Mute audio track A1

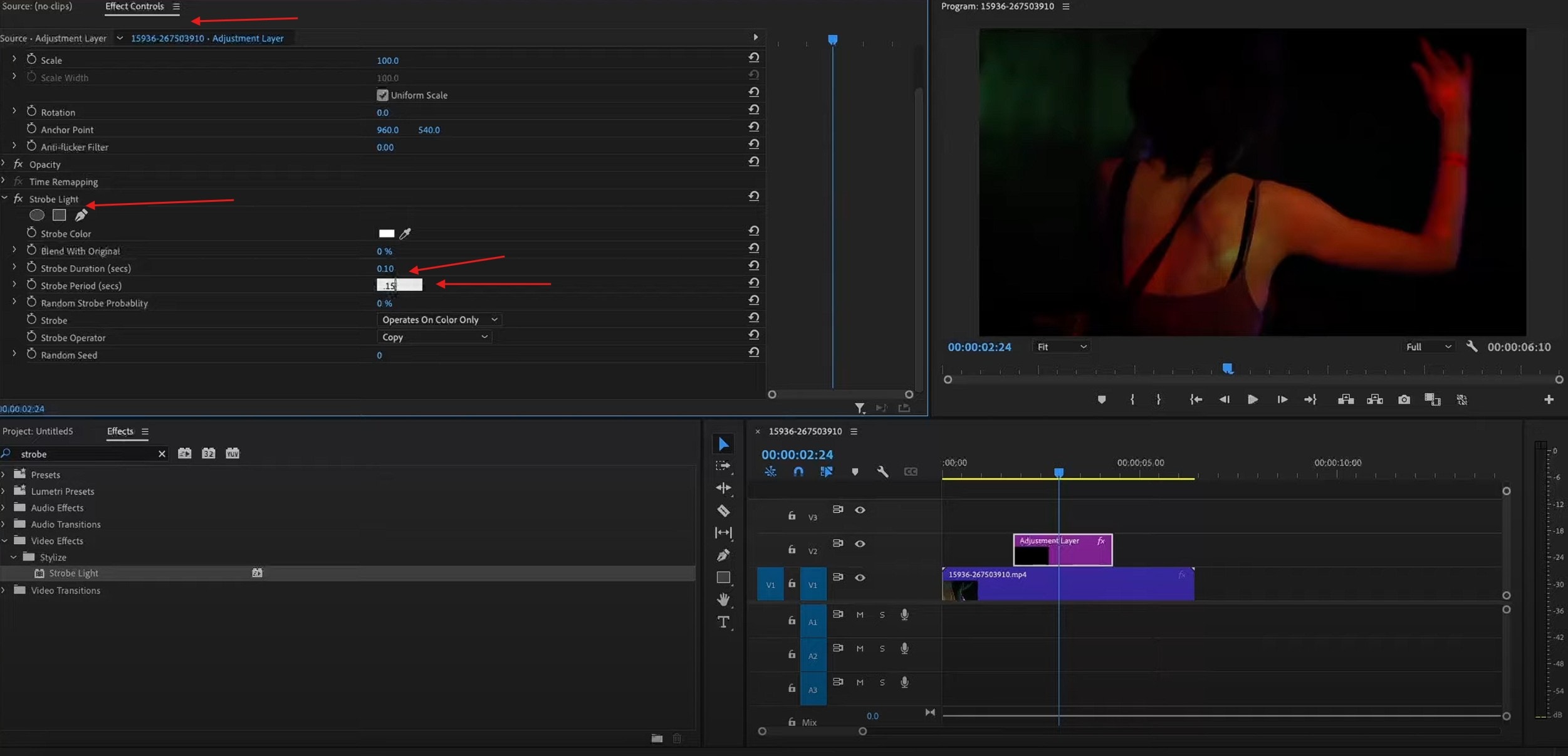[x=860, y=615]
